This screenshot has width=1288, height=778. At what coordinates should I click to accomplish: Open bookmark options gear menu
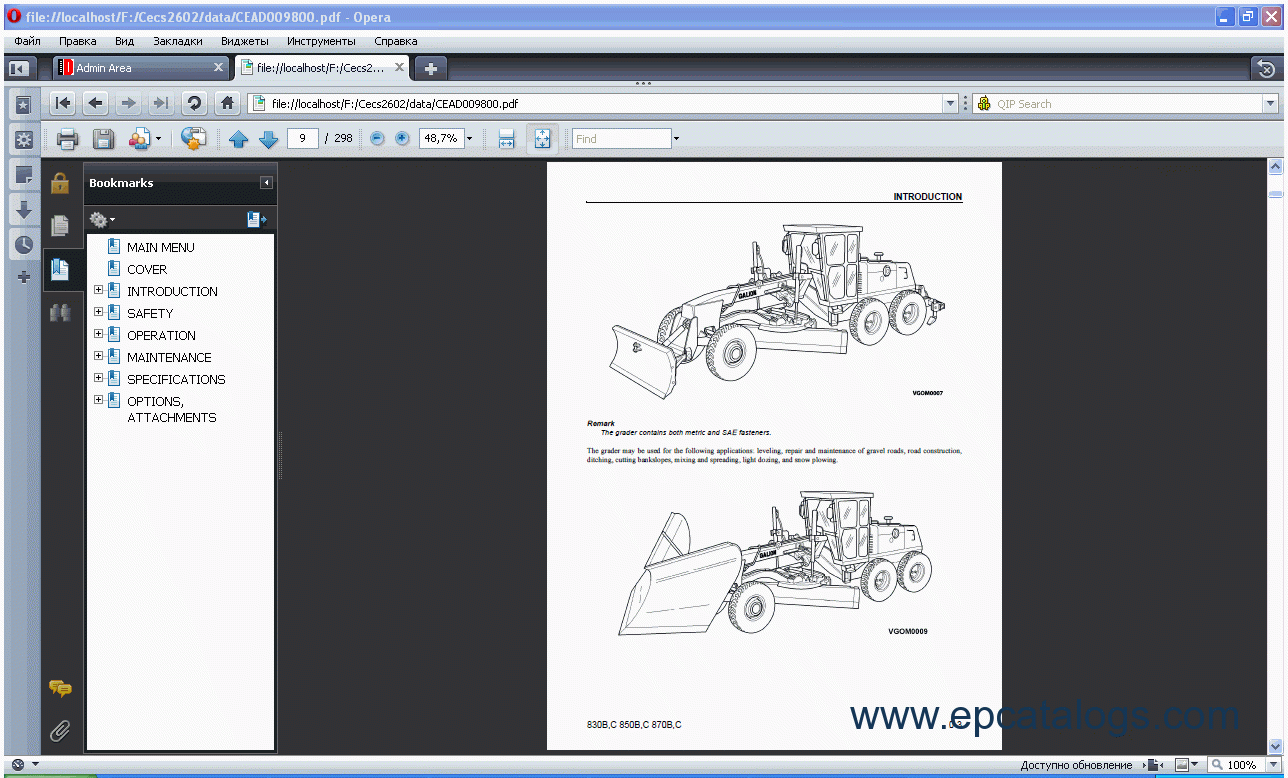pyautogui.click(x=102, y=220)
